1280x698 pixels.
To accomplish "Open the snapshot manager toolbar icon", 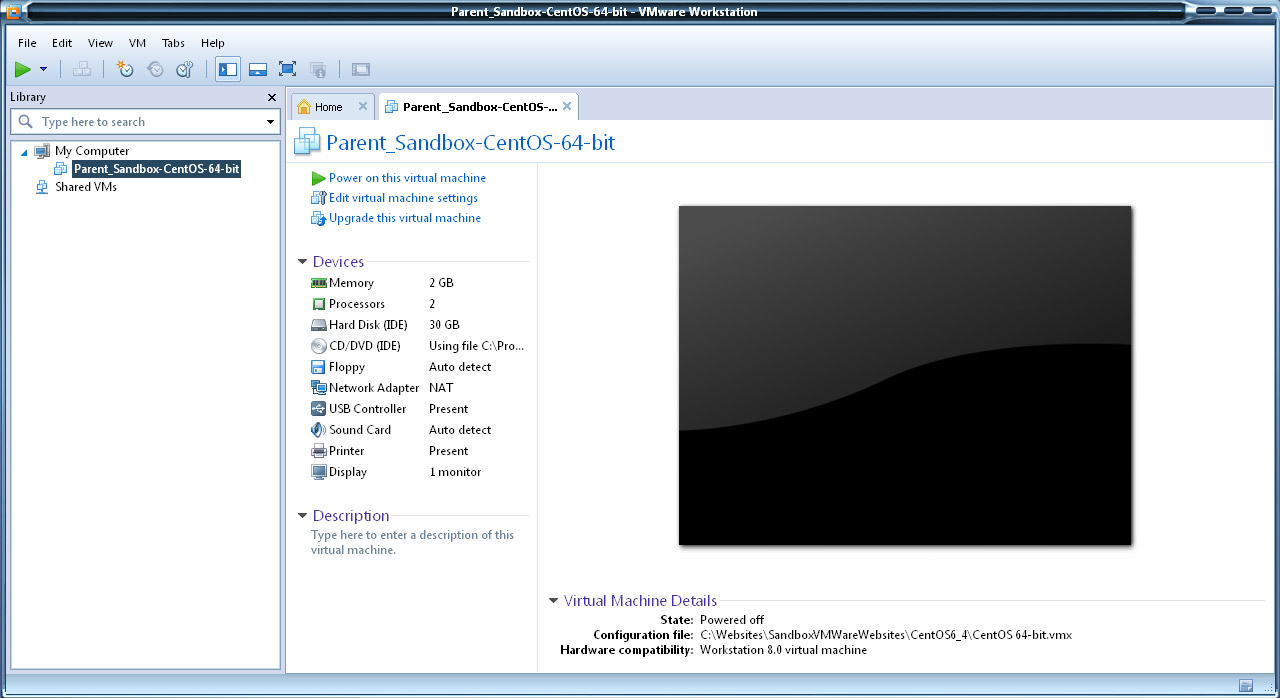I will [185, 69].
